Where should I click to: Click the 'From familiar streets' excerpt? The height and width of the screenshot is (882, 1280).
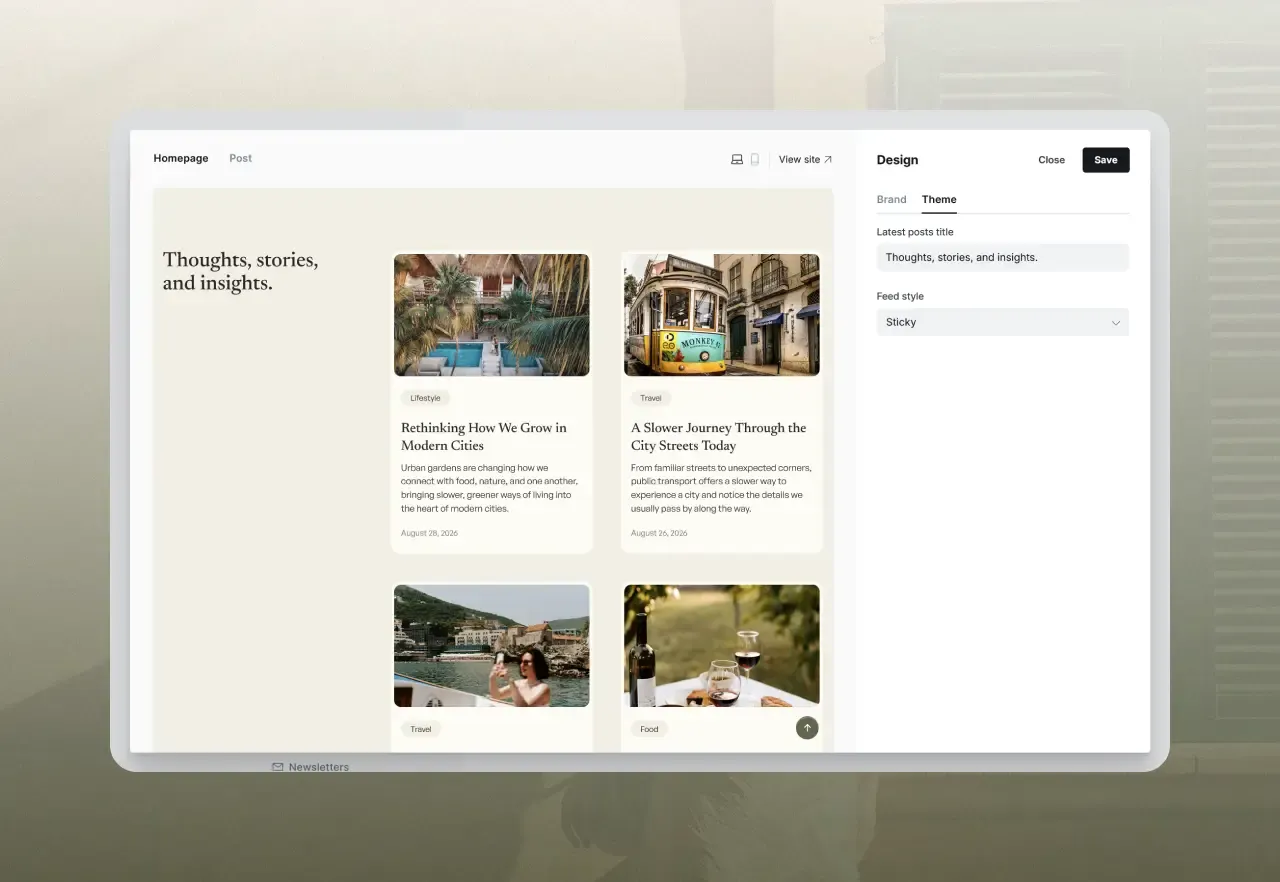pos(721,488)
